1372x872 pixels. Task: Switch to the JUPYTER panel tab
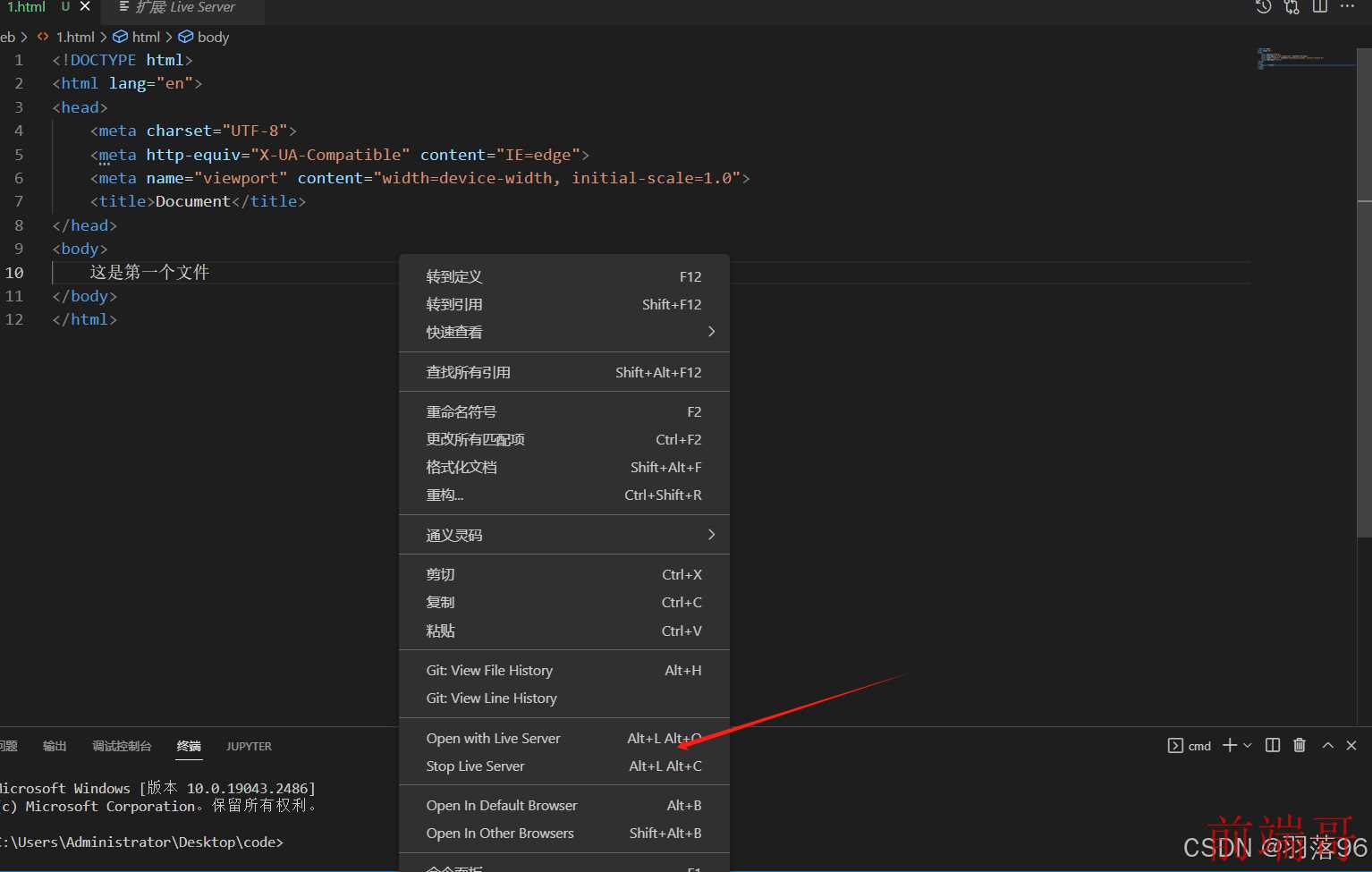coord(249,746)
